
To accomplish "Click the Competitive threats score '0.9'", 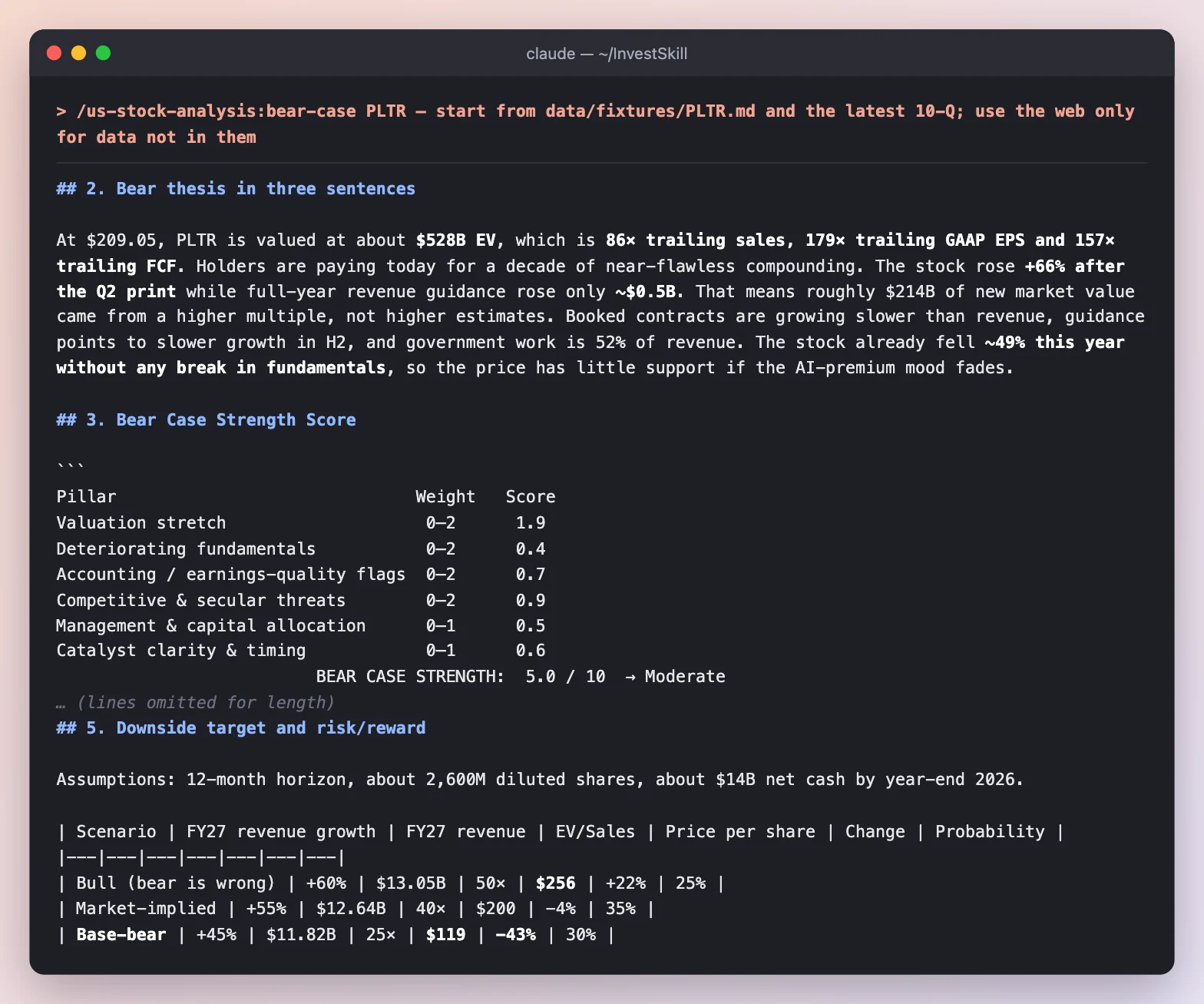I will pos(531,601).
